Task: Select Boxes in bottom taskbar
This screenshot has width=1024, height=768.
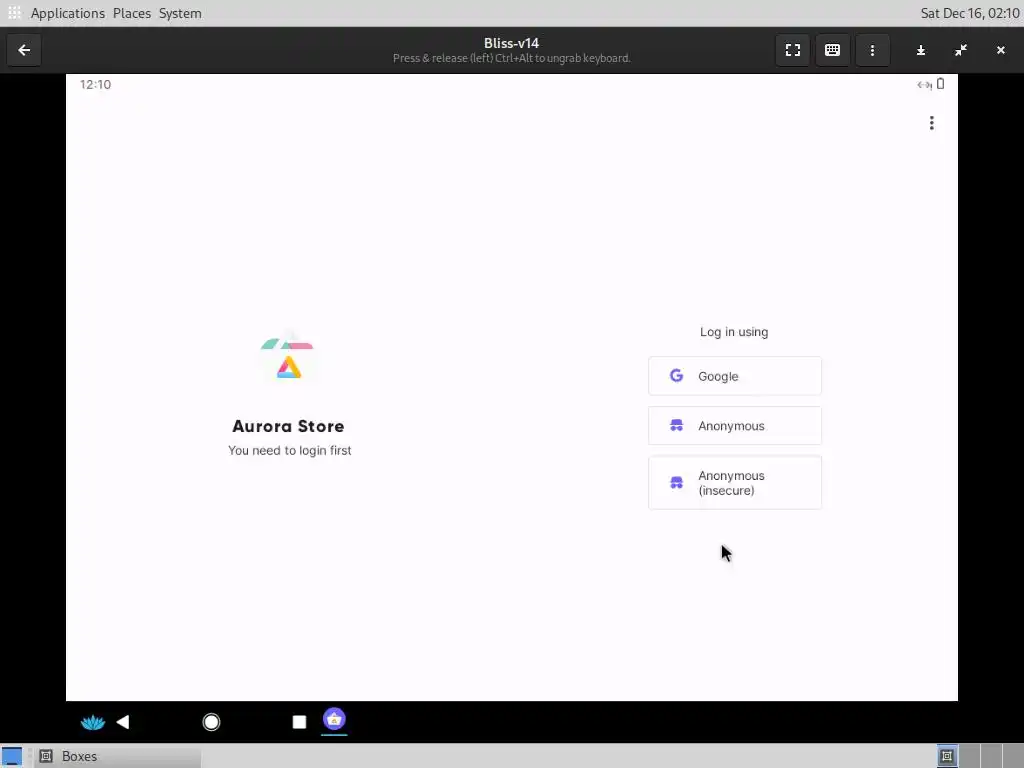Action: 118,756
